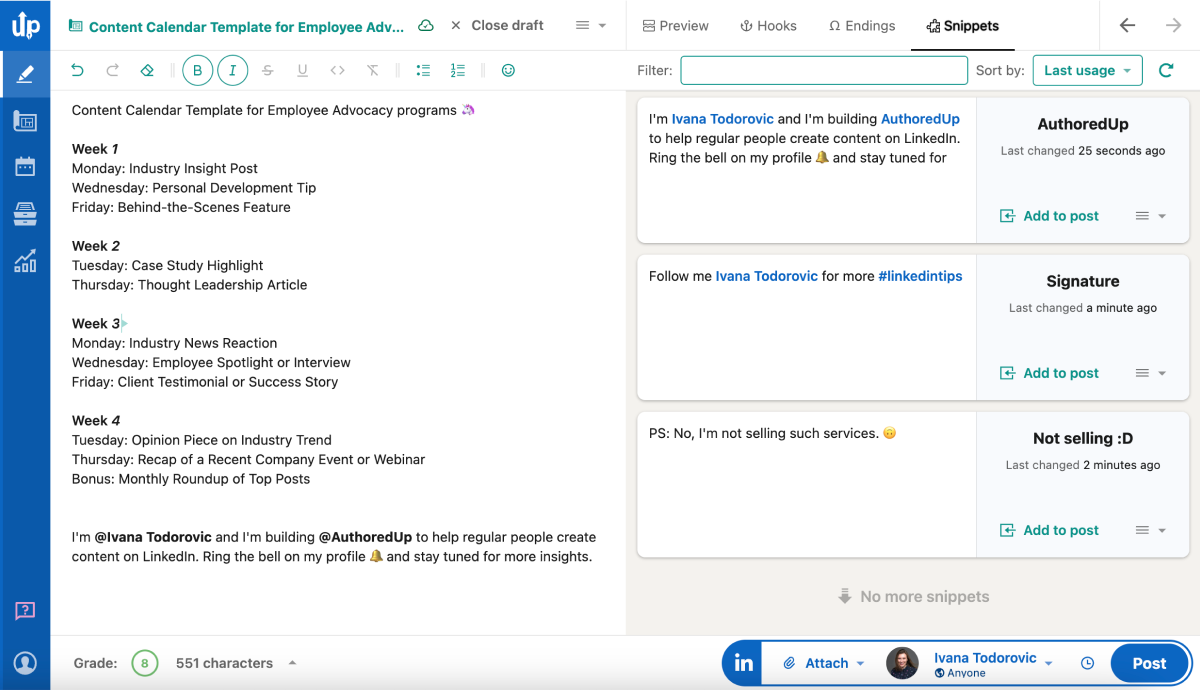Click the Post button
The width and height of the screenshot is (1200, 690).
point(1149,663)
